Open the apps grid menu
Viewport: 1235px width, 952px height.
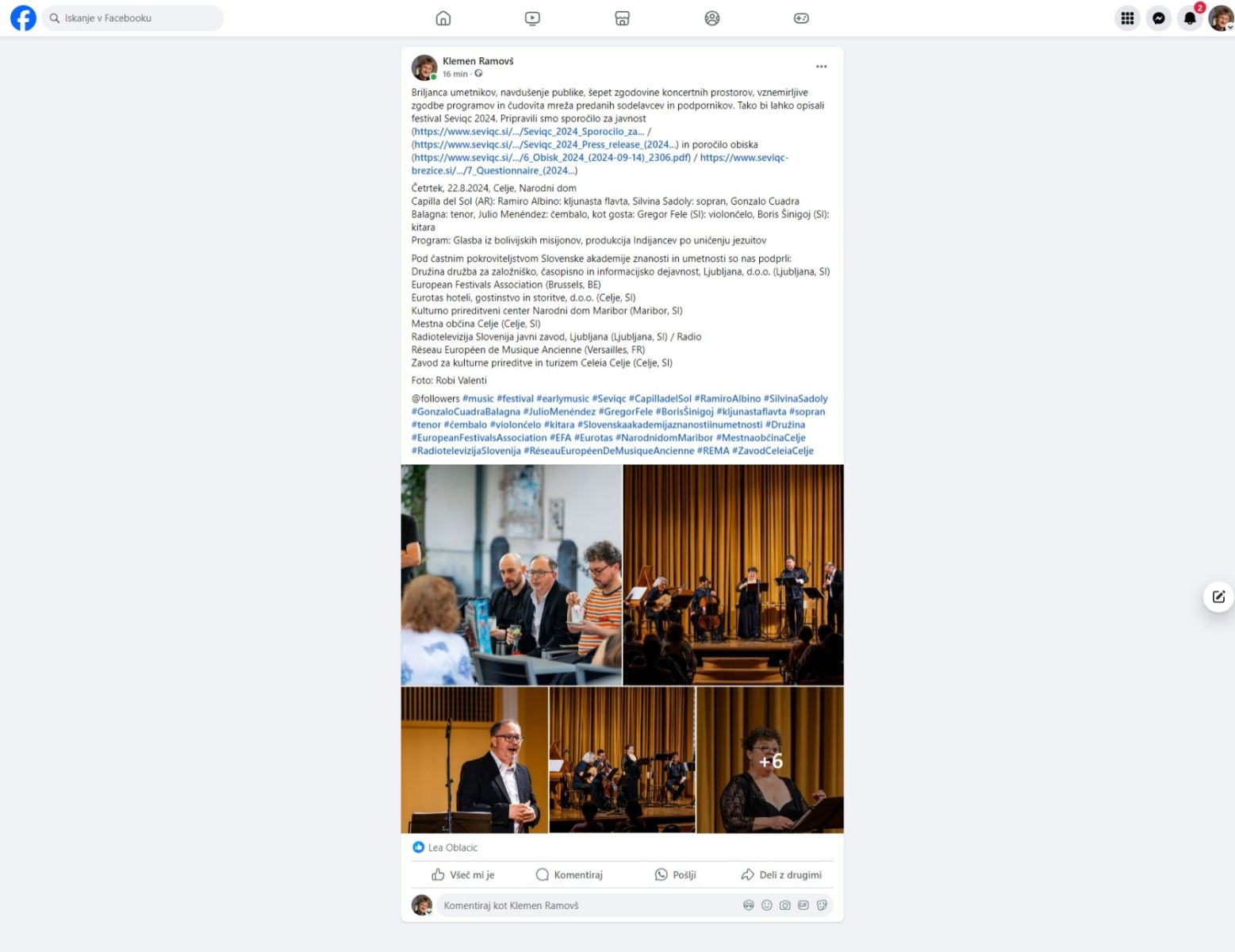tap(1127, 18)
